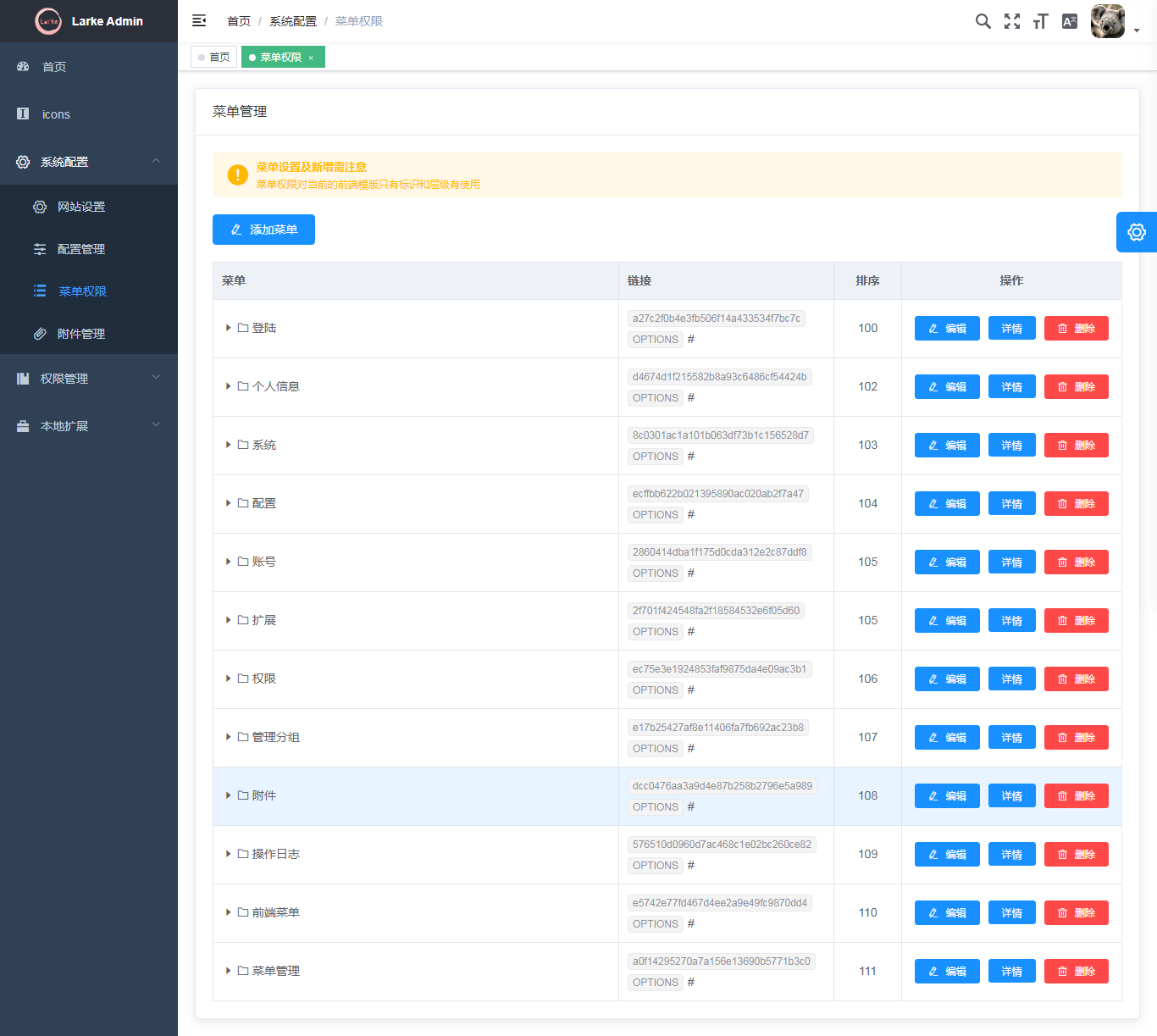This screenshot has width=1157, height=1036.
Task: Close the 菜单权限 tab
Action: click(x=311, y=58)
